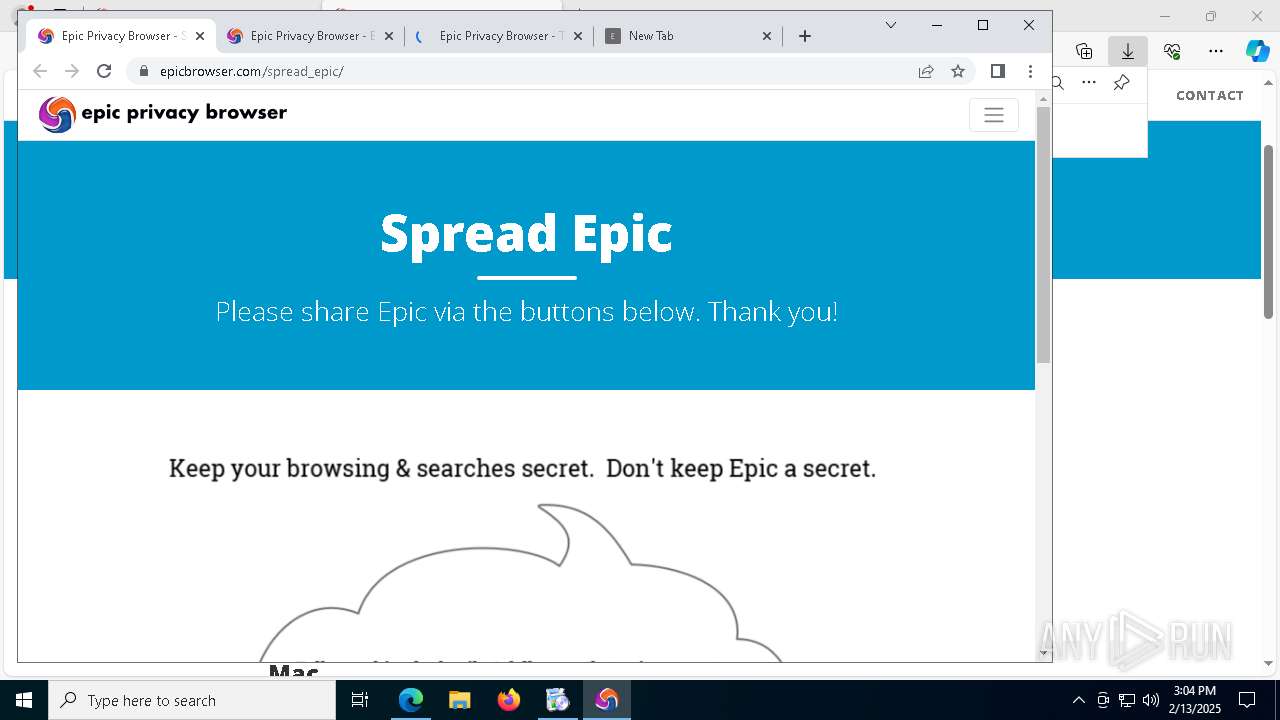
Task: Bookmark this page with the star icon
Action: pyautogui.click(x=958, y=71)
